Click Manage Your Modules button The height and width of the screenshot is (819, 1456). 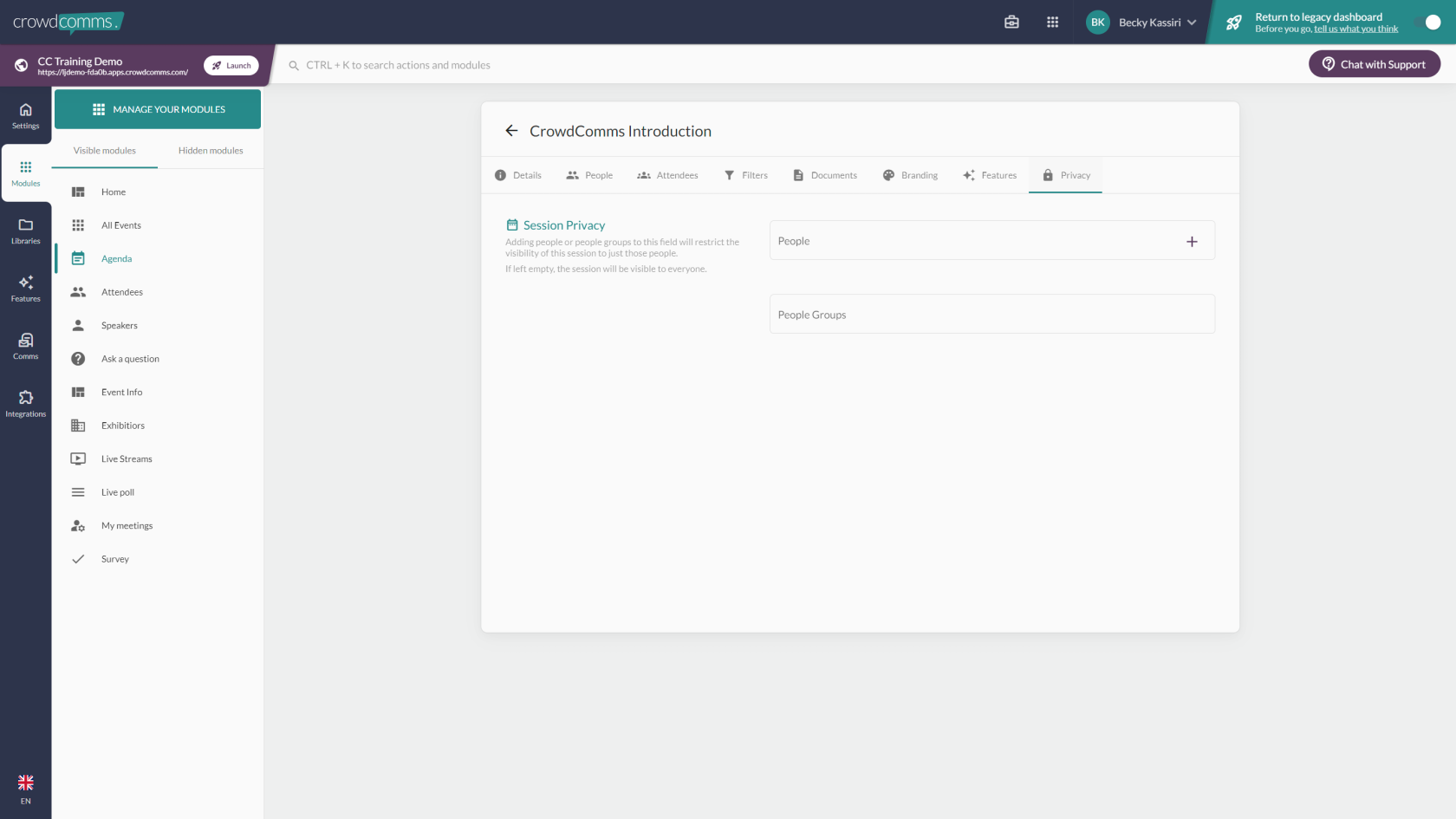(x=158, y=109)
